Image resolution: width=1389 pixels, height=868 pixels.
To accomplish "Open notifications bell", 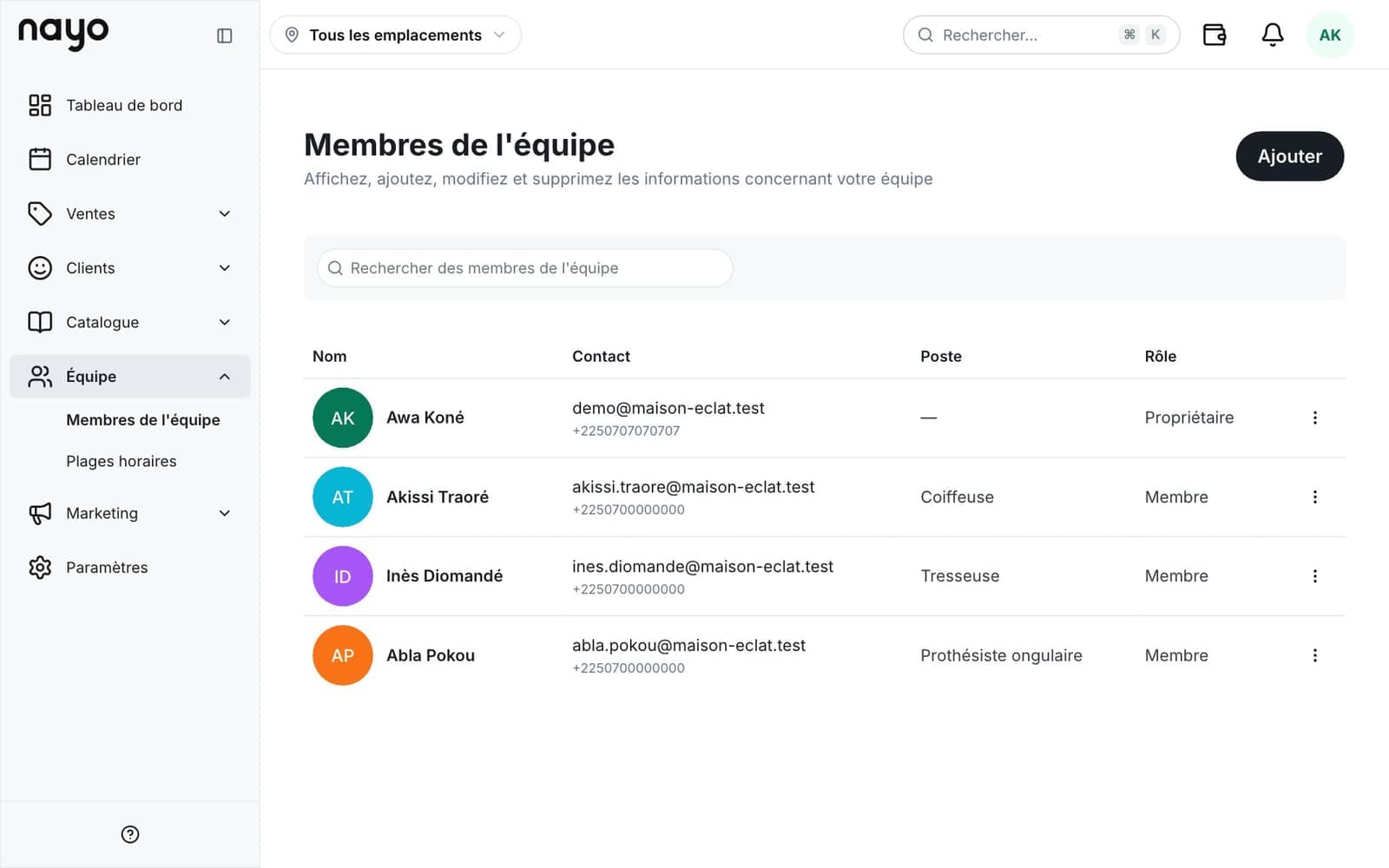I will point(1273,35).
